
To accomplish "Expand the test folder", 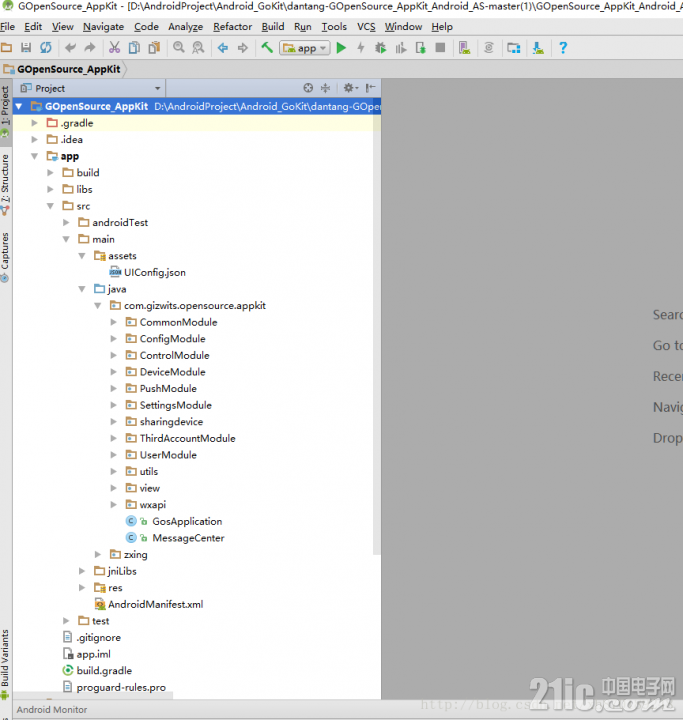I will pyautogui.click(x=66, y=621).
